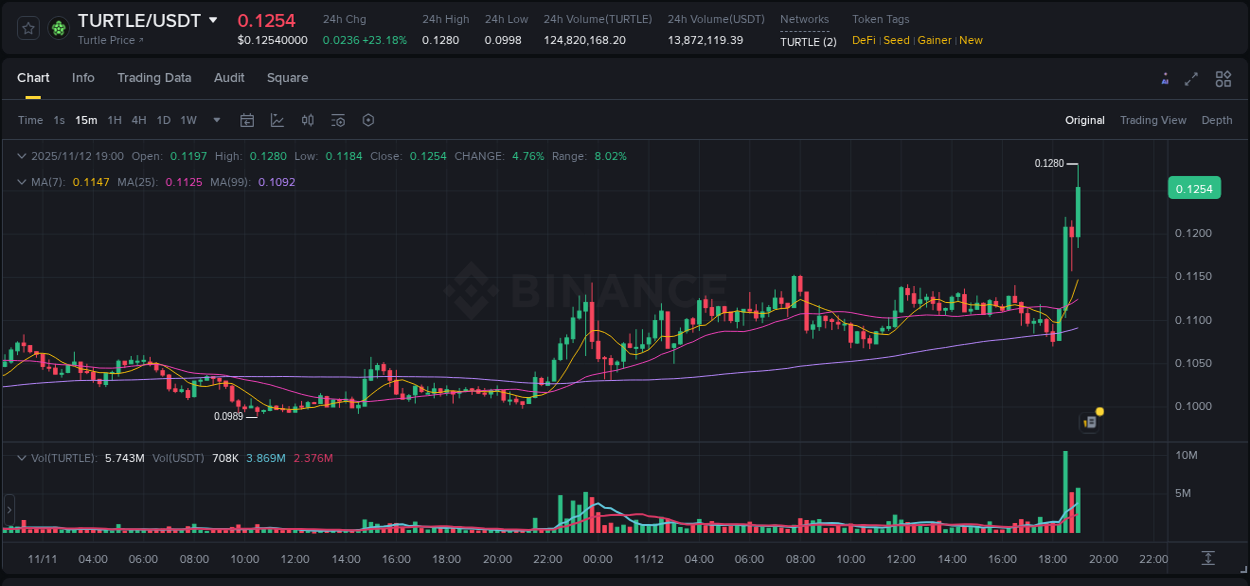
Task: Expand the extra timeframes dropdown arrow
Action: point(215,120)
